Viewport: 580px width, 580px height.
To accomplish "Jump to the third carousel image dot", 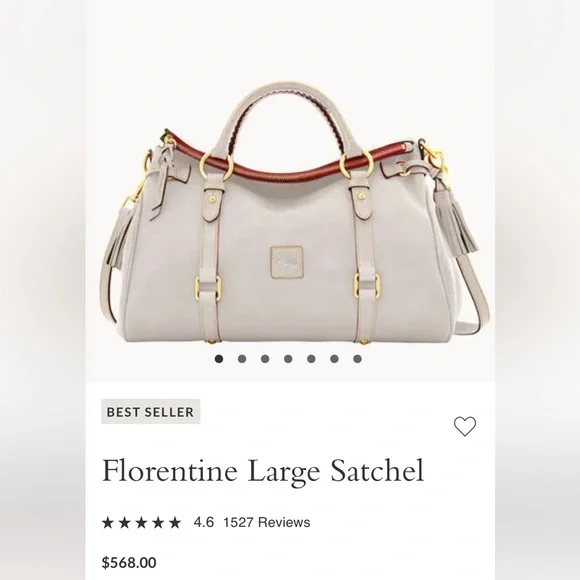I will 265,359.
